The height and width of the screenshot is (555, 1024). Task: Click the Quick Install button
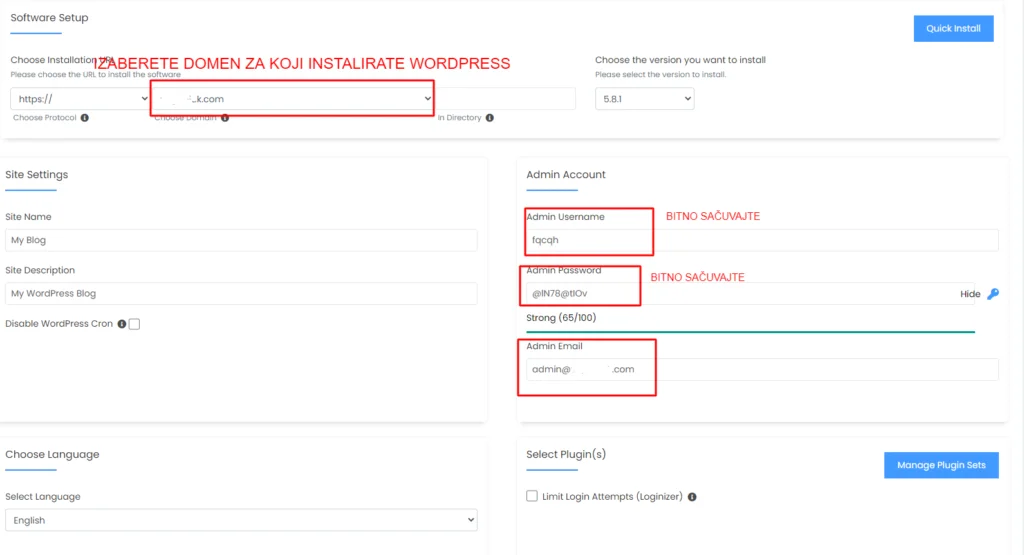click(x=953, y=28)
